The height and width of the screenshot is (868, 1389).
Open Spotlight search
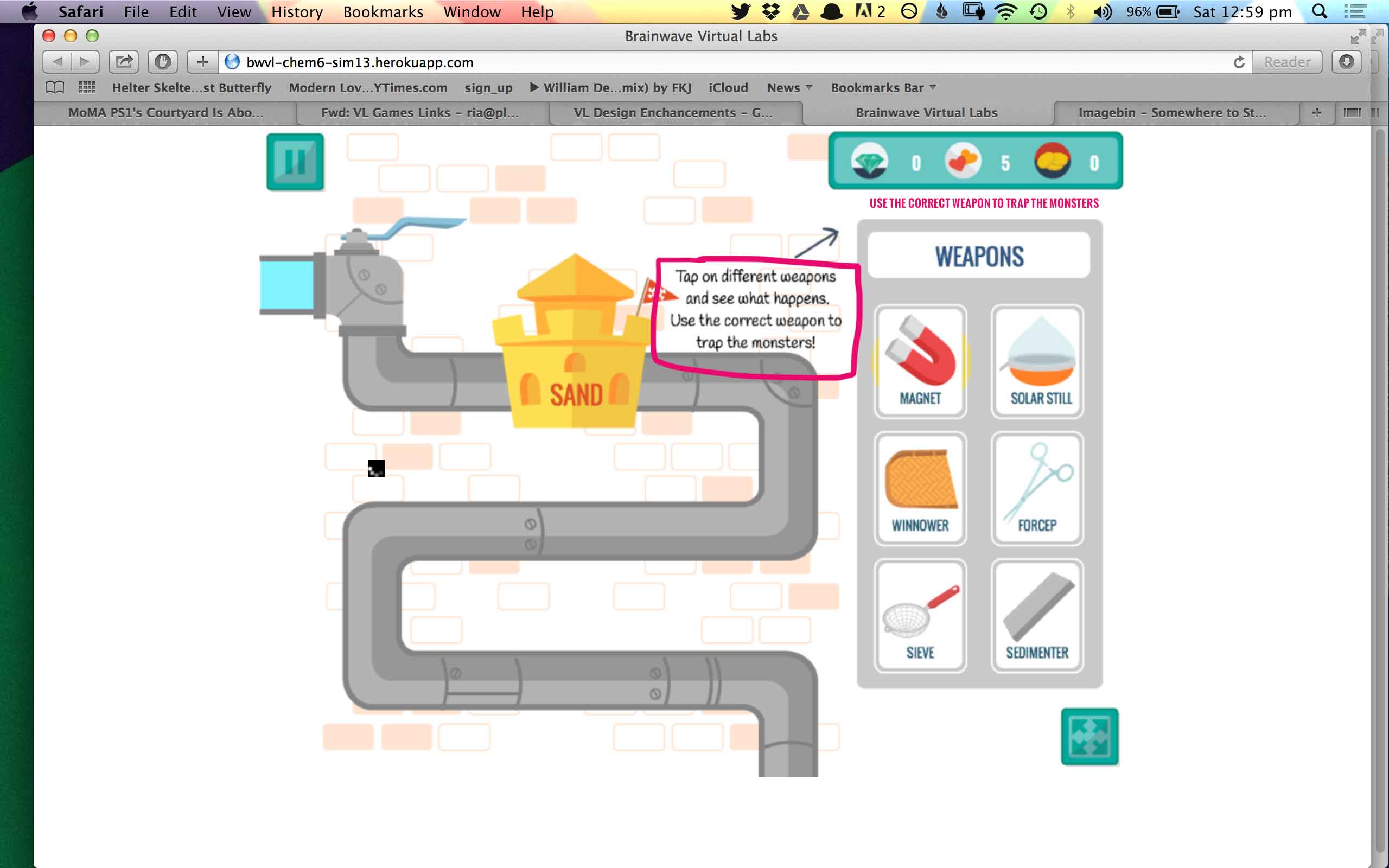tap(1320, 11)
